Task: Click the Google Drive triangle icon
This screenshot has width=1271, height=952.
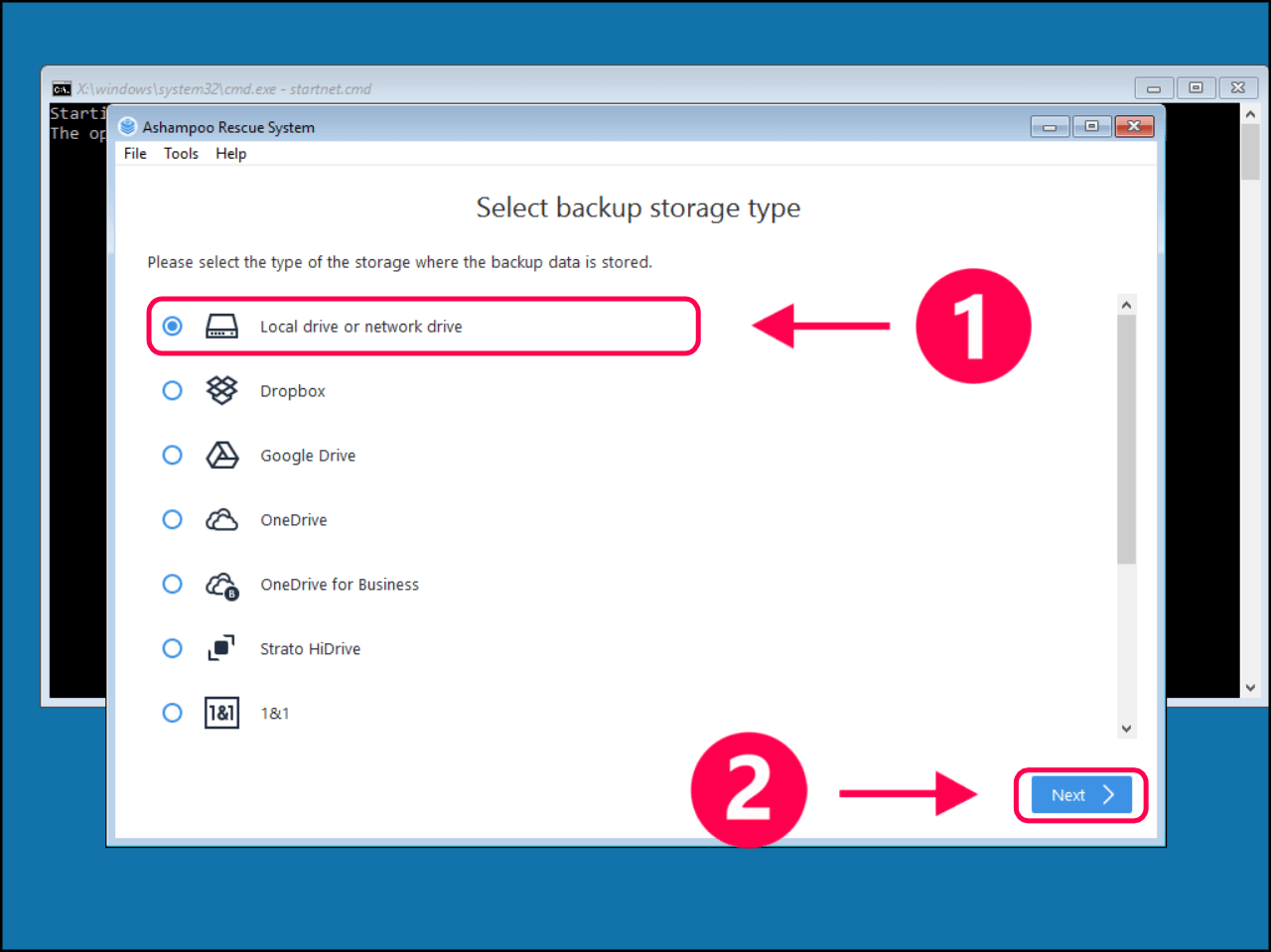Action: pos(221,455)
